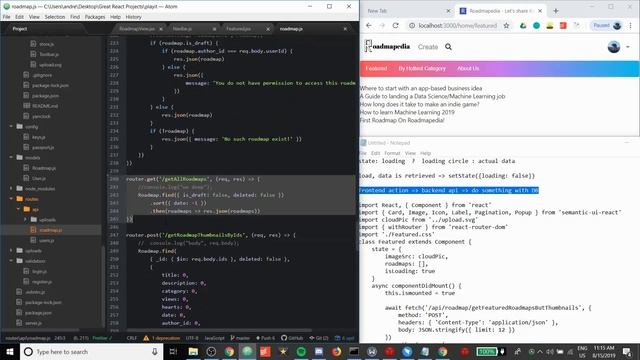Open Firefox from the taskbar
This screenshot has width=640, height=360.
coord(337,351)
